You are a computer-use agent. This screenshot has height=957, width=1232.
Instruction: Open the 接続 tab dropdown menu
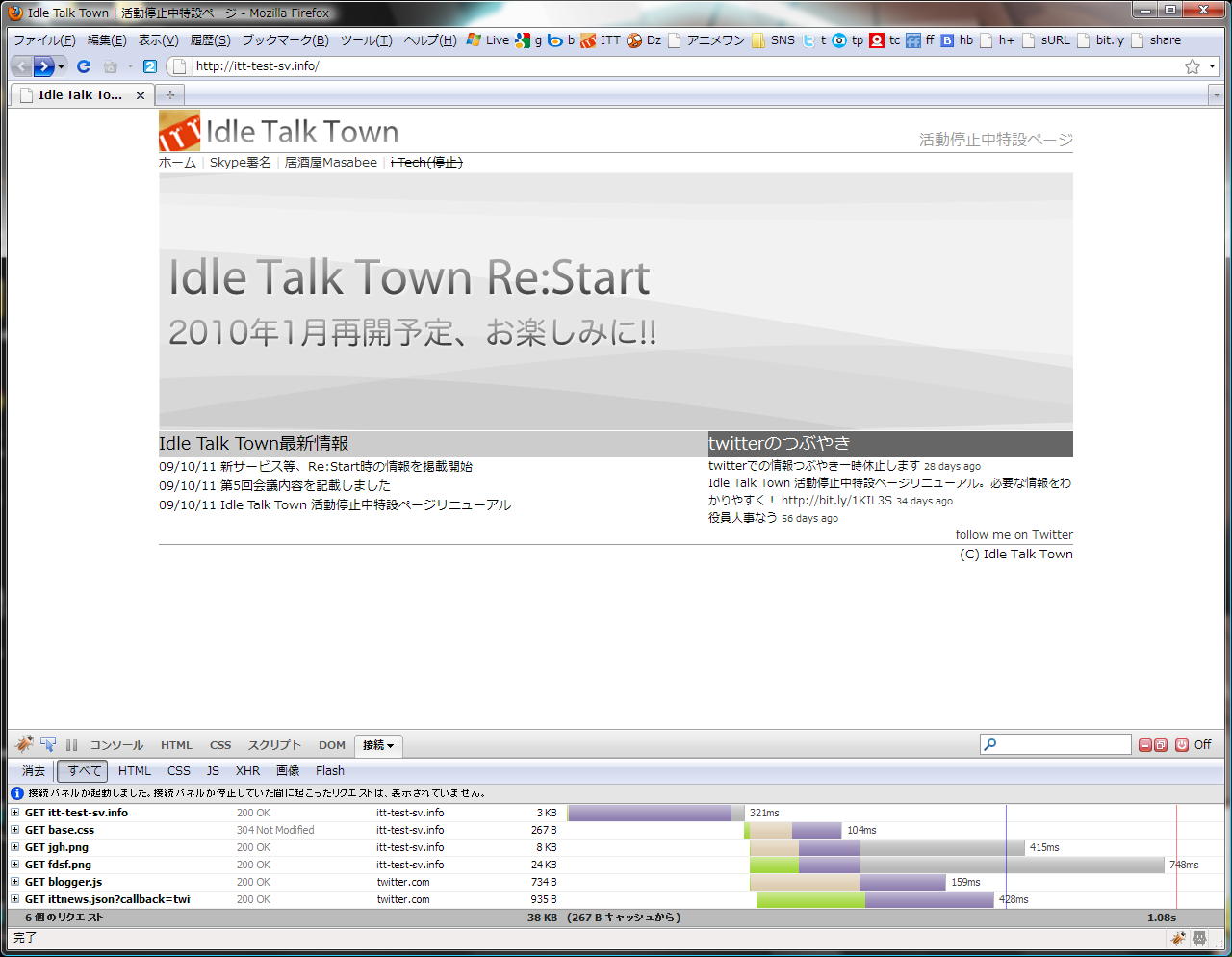click(x=390, y=746)
